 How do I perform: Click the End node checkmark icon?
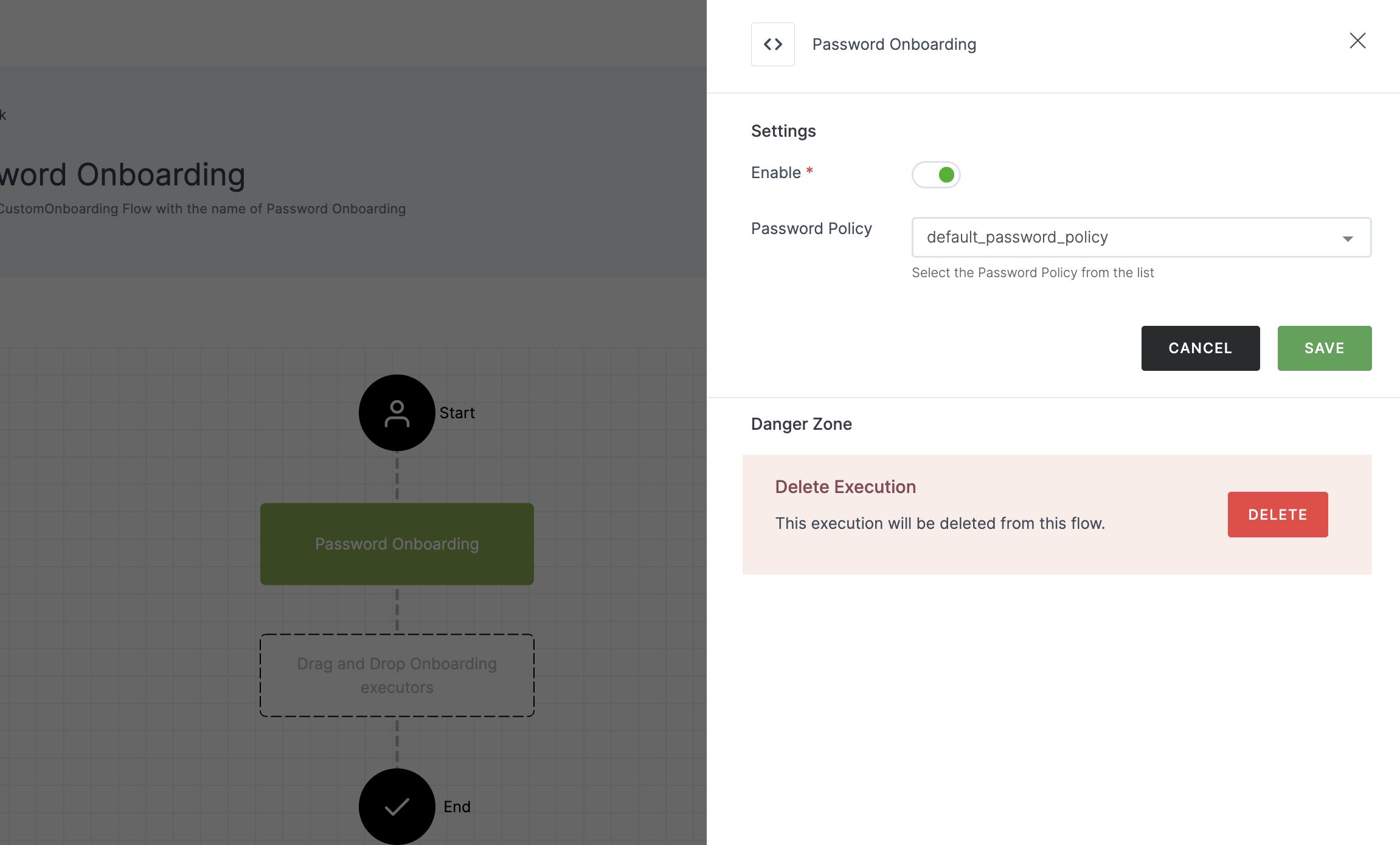coord(397,806)
